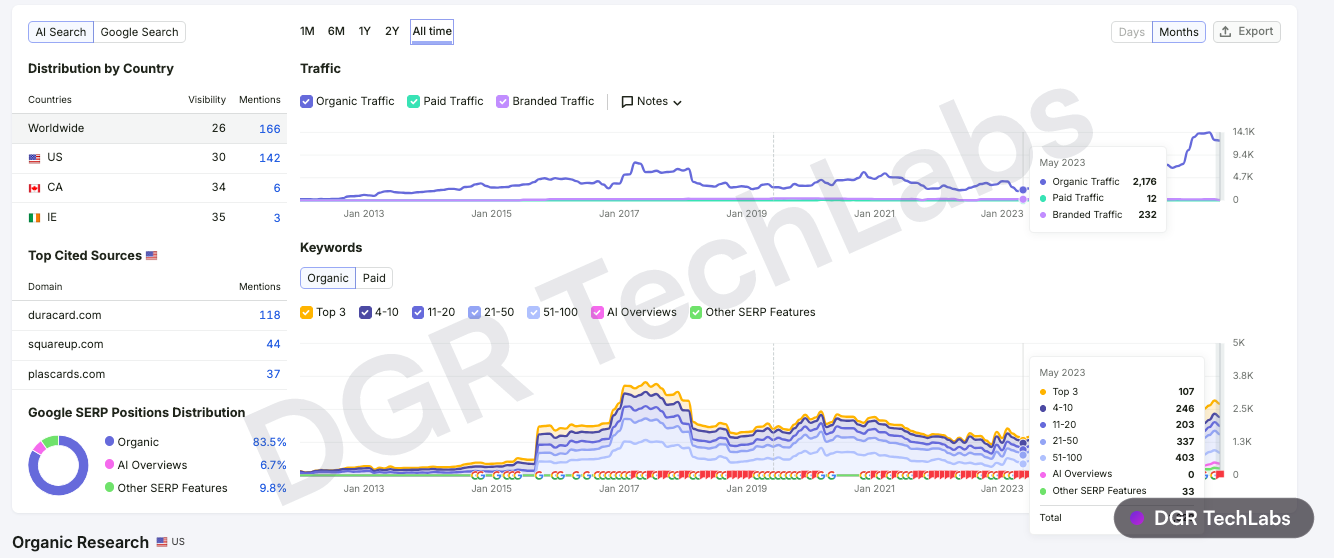1334x558 pixels.
Task: Toggle the Top 3 keywords checkbox
Action: (x=307, y=312)
